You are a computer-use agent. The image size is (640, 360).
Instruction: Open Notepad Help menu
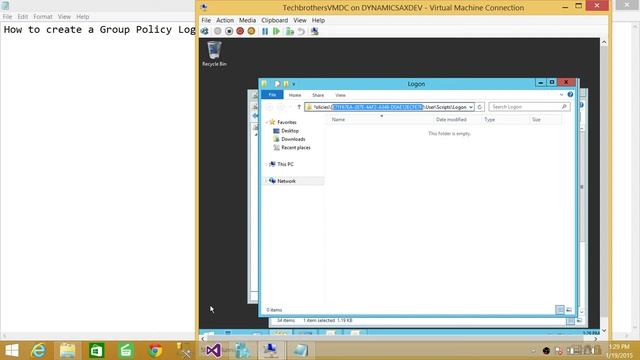coord(82,17)
